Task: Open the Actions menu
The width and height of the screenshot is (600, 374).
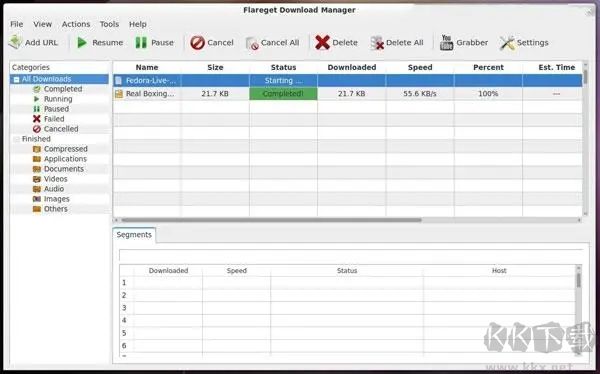Action: (x=76, y=24)
